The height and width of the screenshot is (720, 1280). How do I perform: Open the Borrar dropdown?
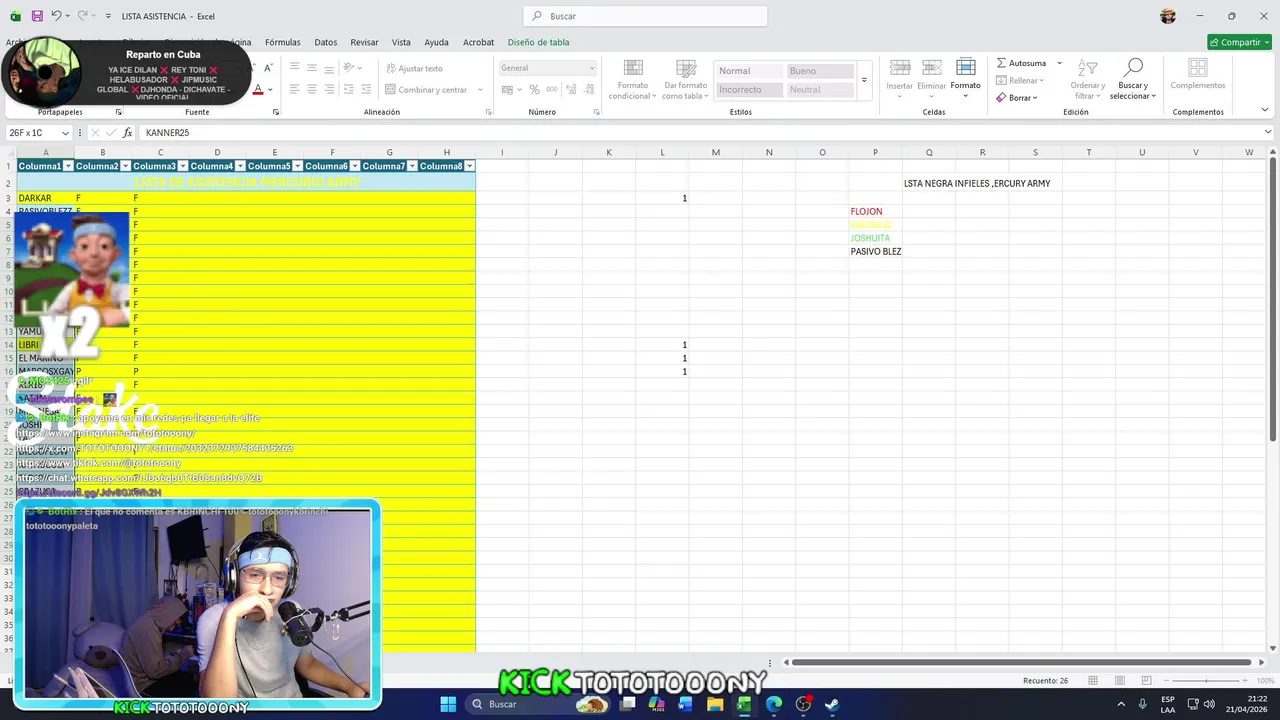coord(1017,98)
